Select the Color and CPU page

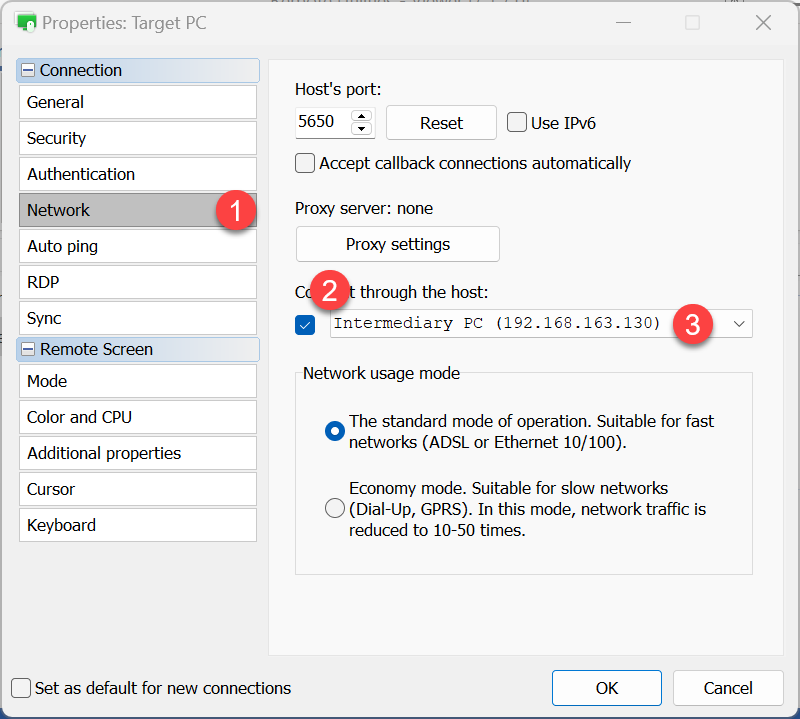point(137,417)
